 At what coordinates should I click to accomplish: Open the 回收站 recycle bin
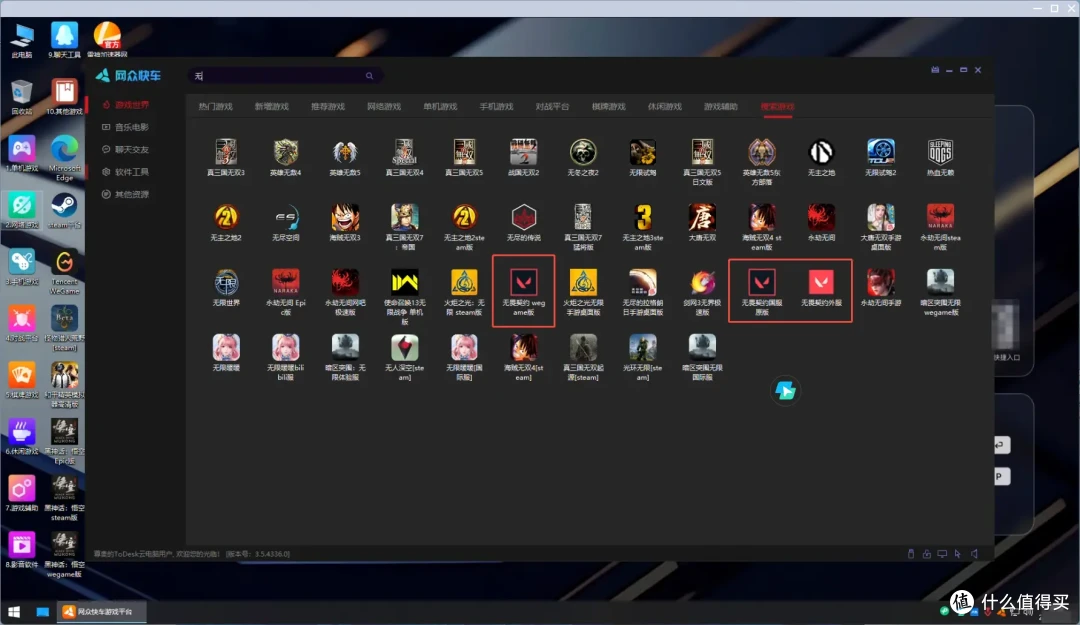pyautogui.click(x=21, y=97)
